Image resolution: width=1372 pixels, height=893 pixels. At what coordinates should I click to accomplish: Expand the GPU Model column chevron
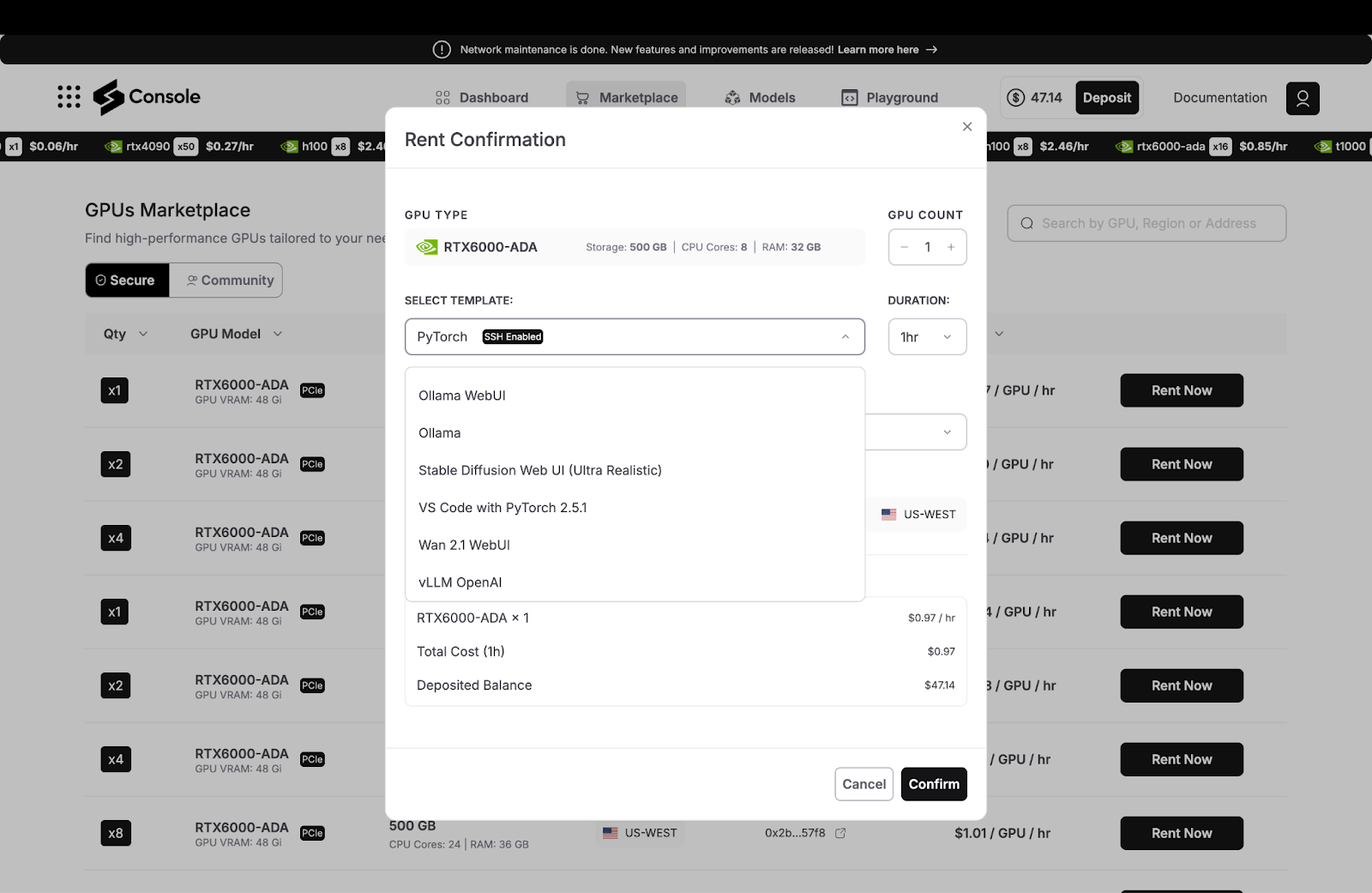click(x=278, y=334)
